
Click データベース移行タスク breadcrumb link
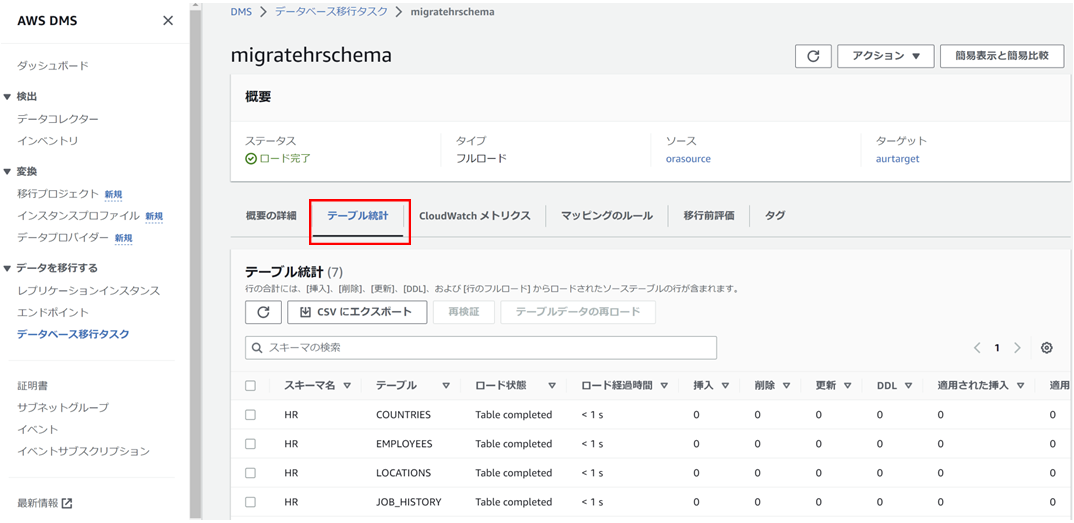(331, 12)
